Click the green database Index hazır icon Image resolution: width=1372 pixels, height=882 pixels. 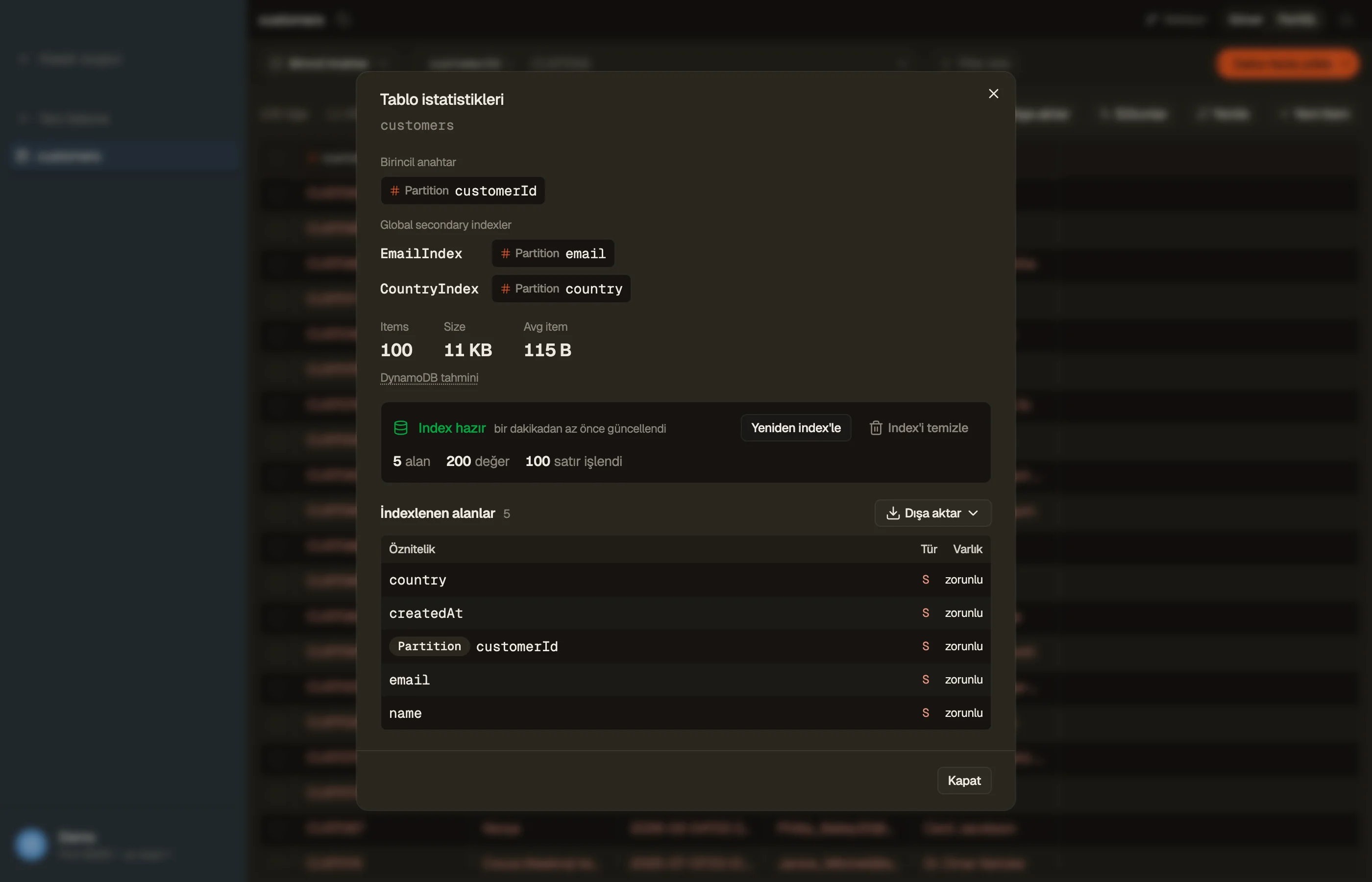[401, 428]
